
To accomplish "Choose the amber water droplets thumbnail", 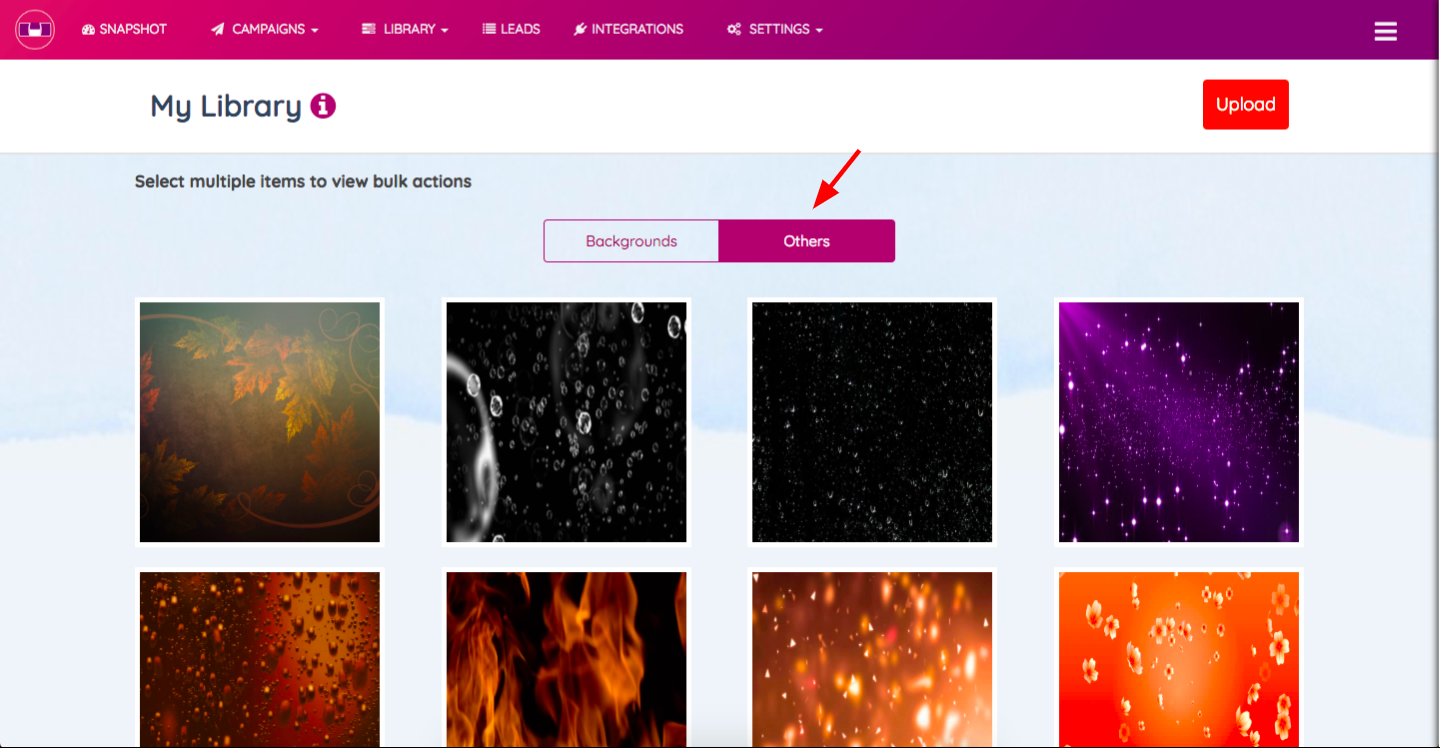I will point(260,659).
